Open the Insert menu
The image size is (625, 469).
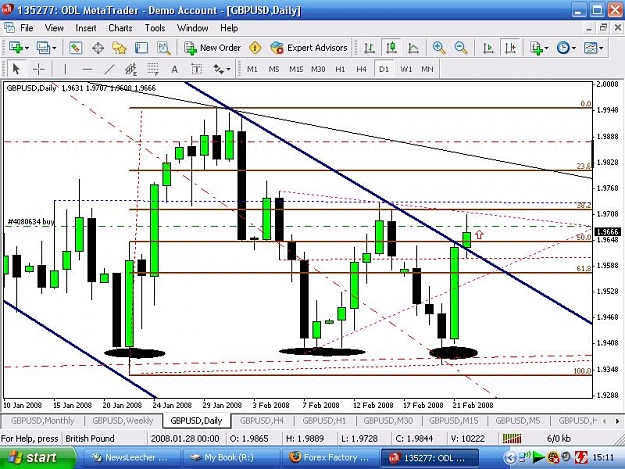(x=86, y=28)
